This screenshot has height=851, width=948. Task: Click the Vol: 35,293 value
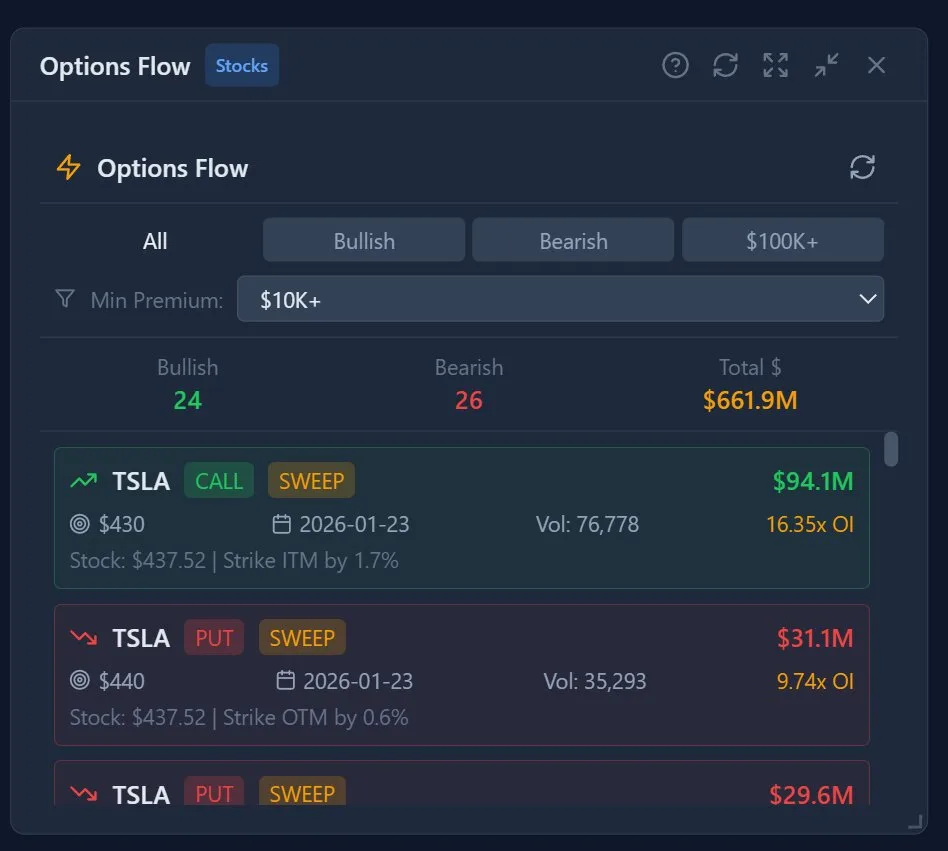(595, 681)
